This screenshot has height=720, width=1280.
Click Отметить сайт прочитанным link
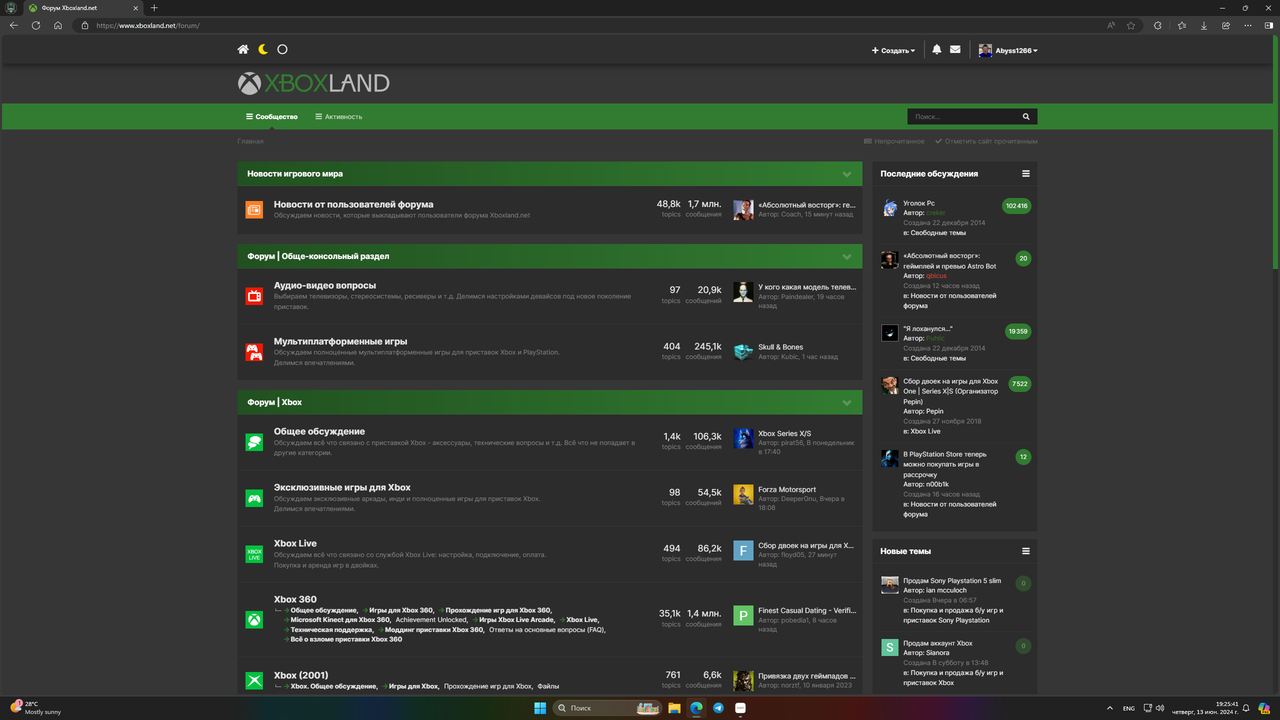point(986,141)
